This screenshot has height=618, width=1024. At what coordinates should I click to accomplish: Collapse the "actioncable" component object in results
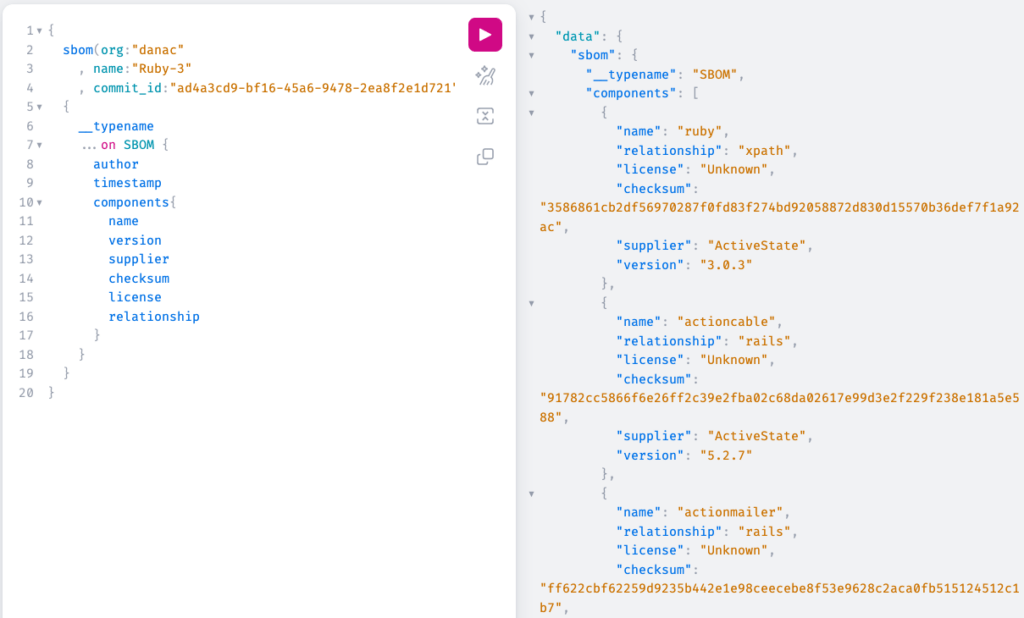pos(531,302)
